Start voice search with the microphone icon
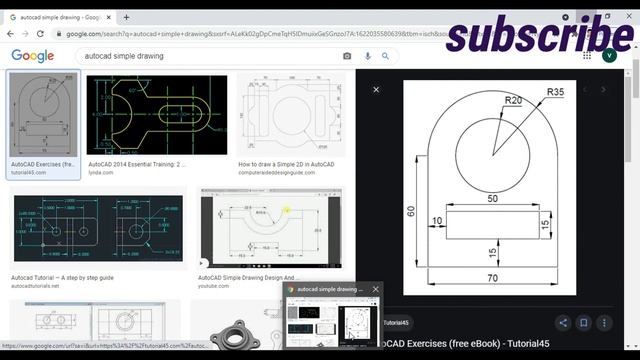Viewport: 640px width, 360px height. (x=368, y=56)
